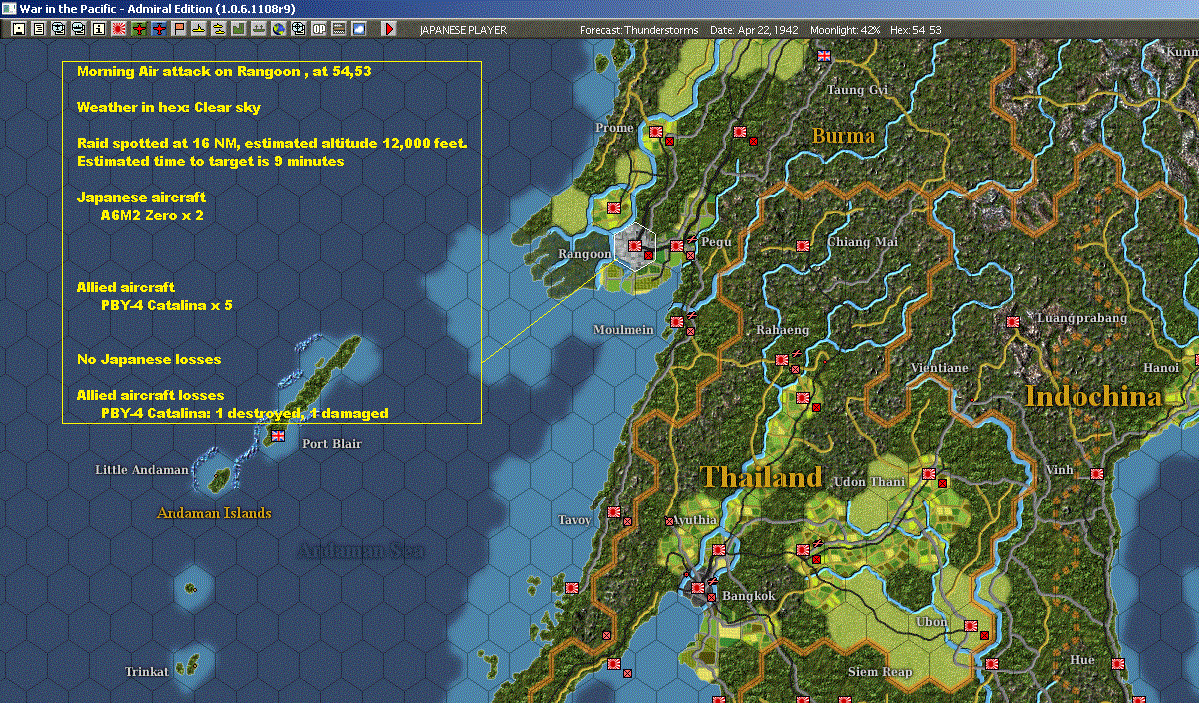This screenshot has height=703, width=1199.
Task: Select the red plane on green background icon
Action: [x=139, y=29]
